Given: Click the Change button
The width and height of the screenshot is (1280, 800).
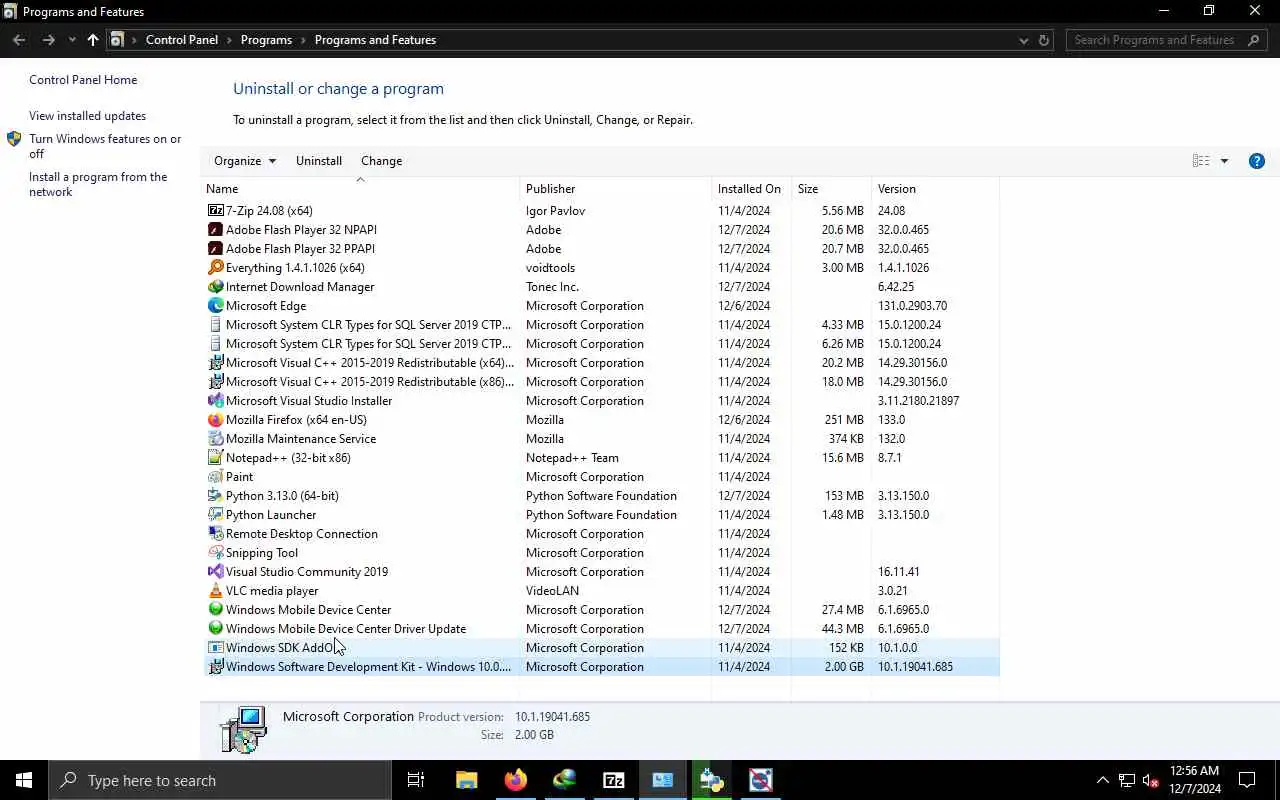Looking at the screenshot, I should [381, 161].
